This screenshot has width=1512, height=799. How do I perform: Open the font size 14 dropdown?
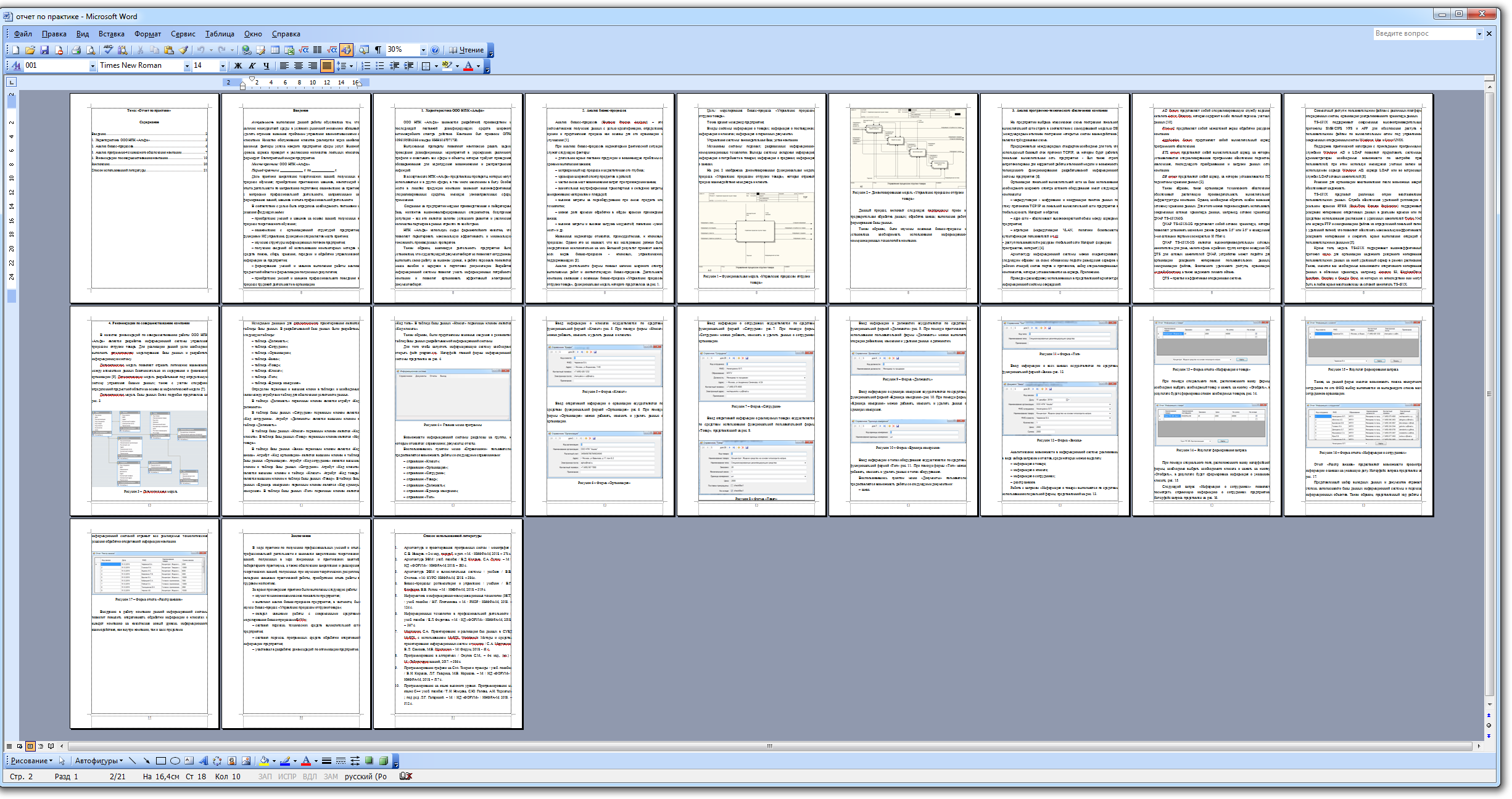point(223,66)
